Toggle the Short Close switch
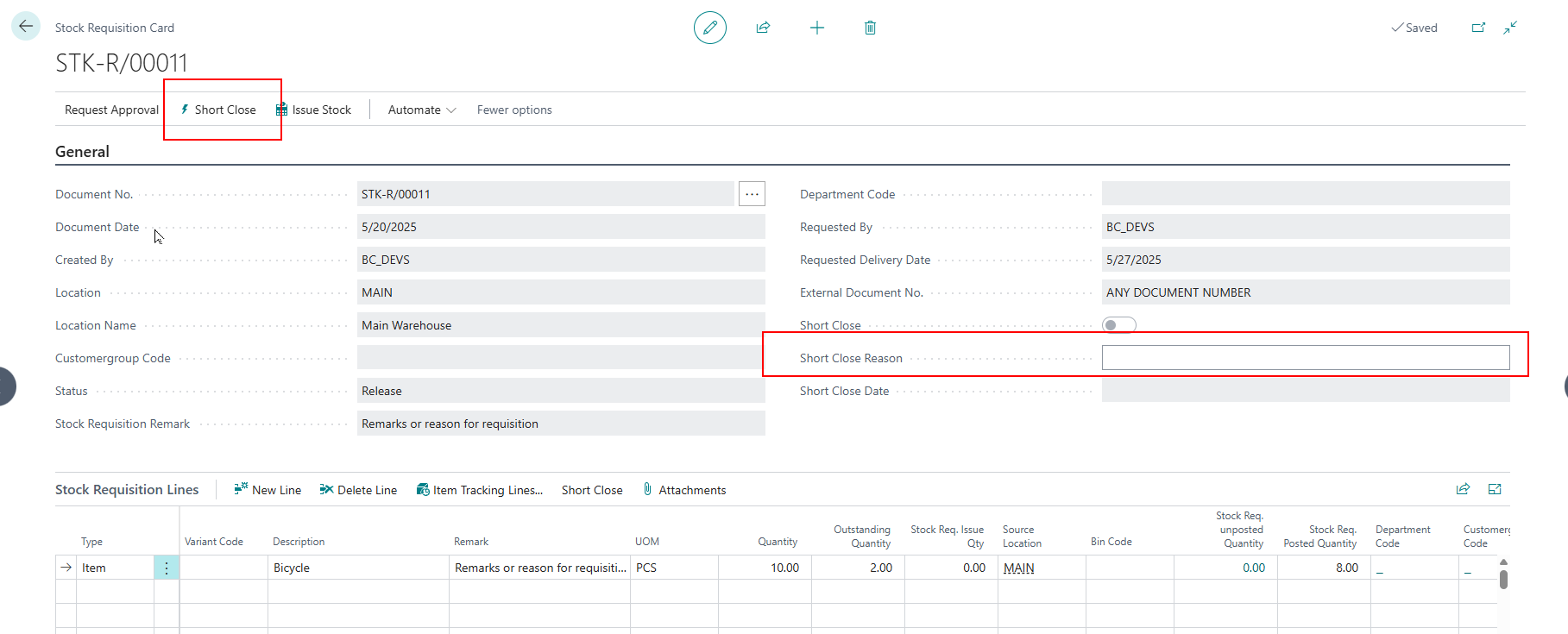 pyautogui.click(x=1118, y=325)
